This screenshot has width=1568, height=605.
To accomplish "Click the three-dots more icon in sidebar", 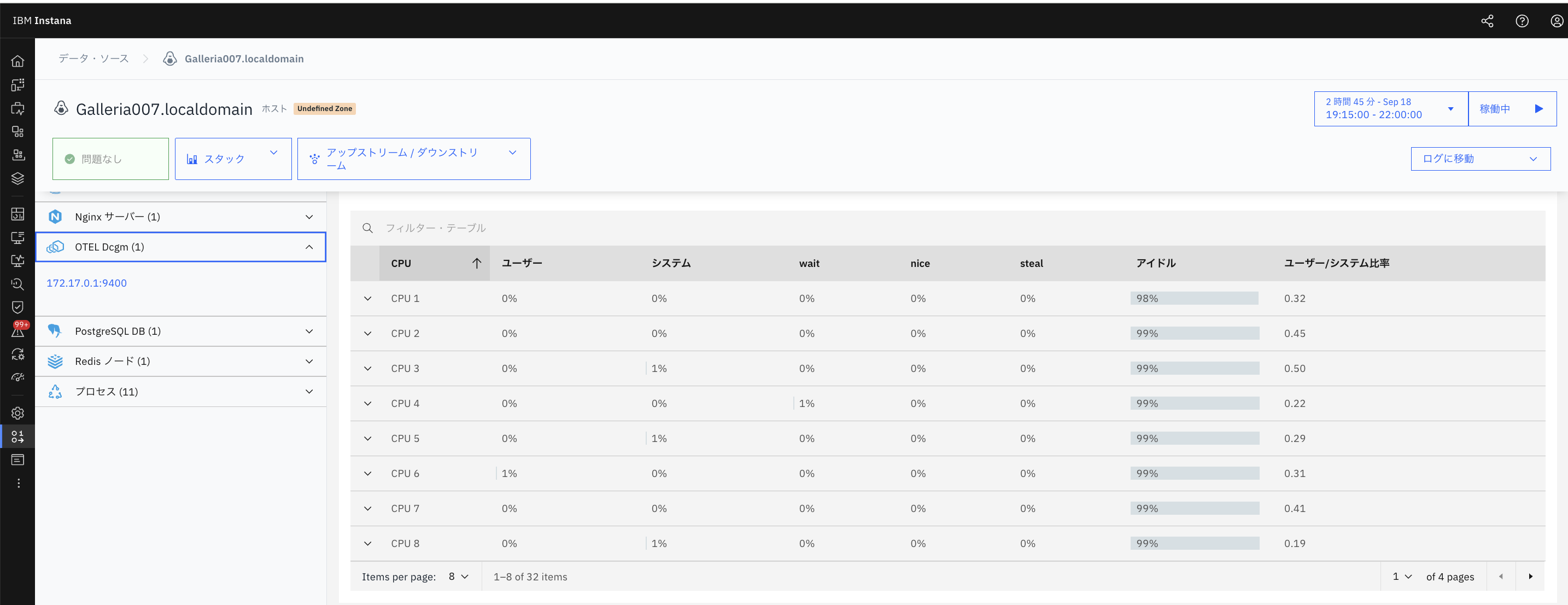I will point(18,483).
